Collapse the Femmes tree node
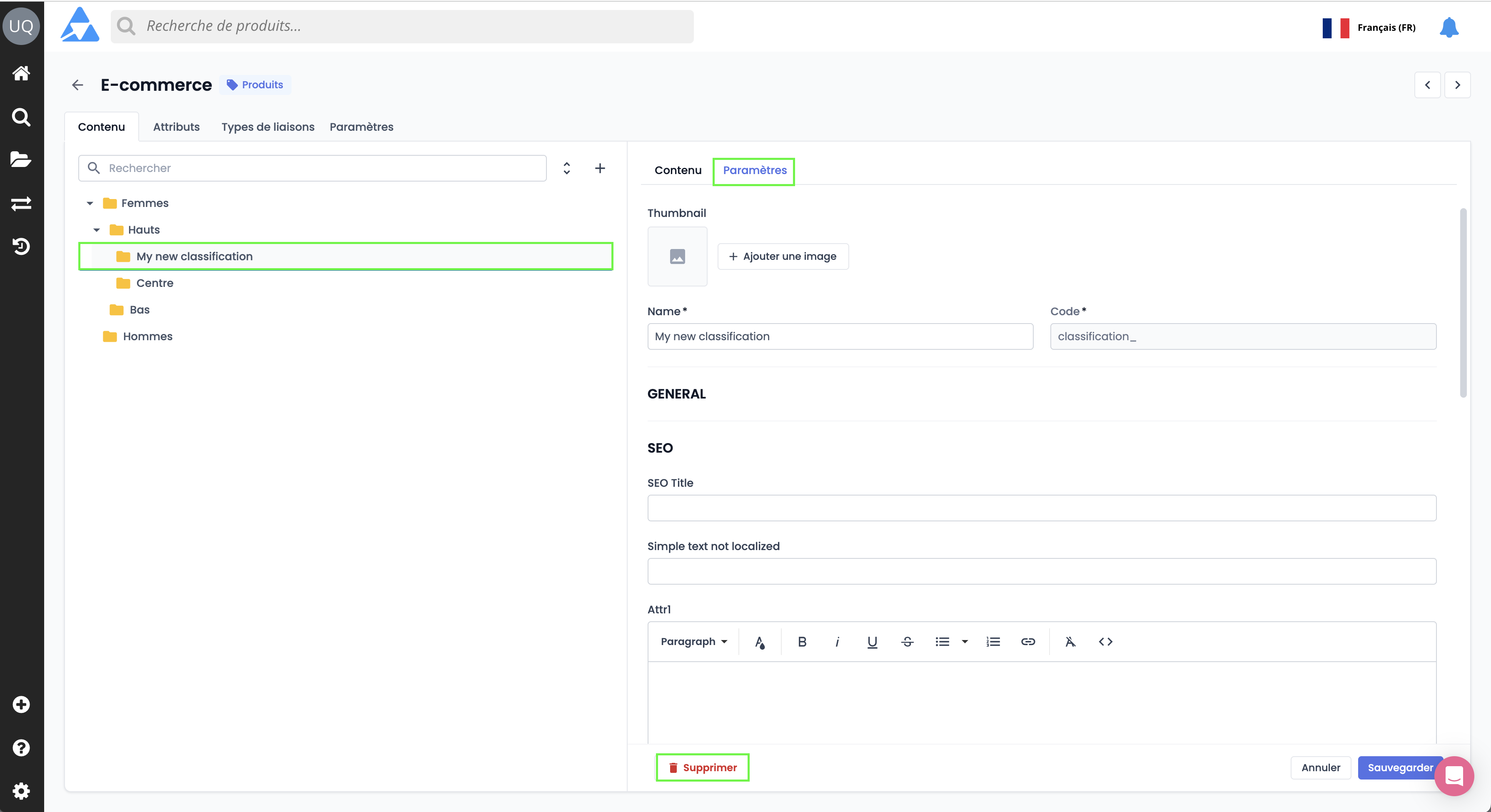 (90, 203)
